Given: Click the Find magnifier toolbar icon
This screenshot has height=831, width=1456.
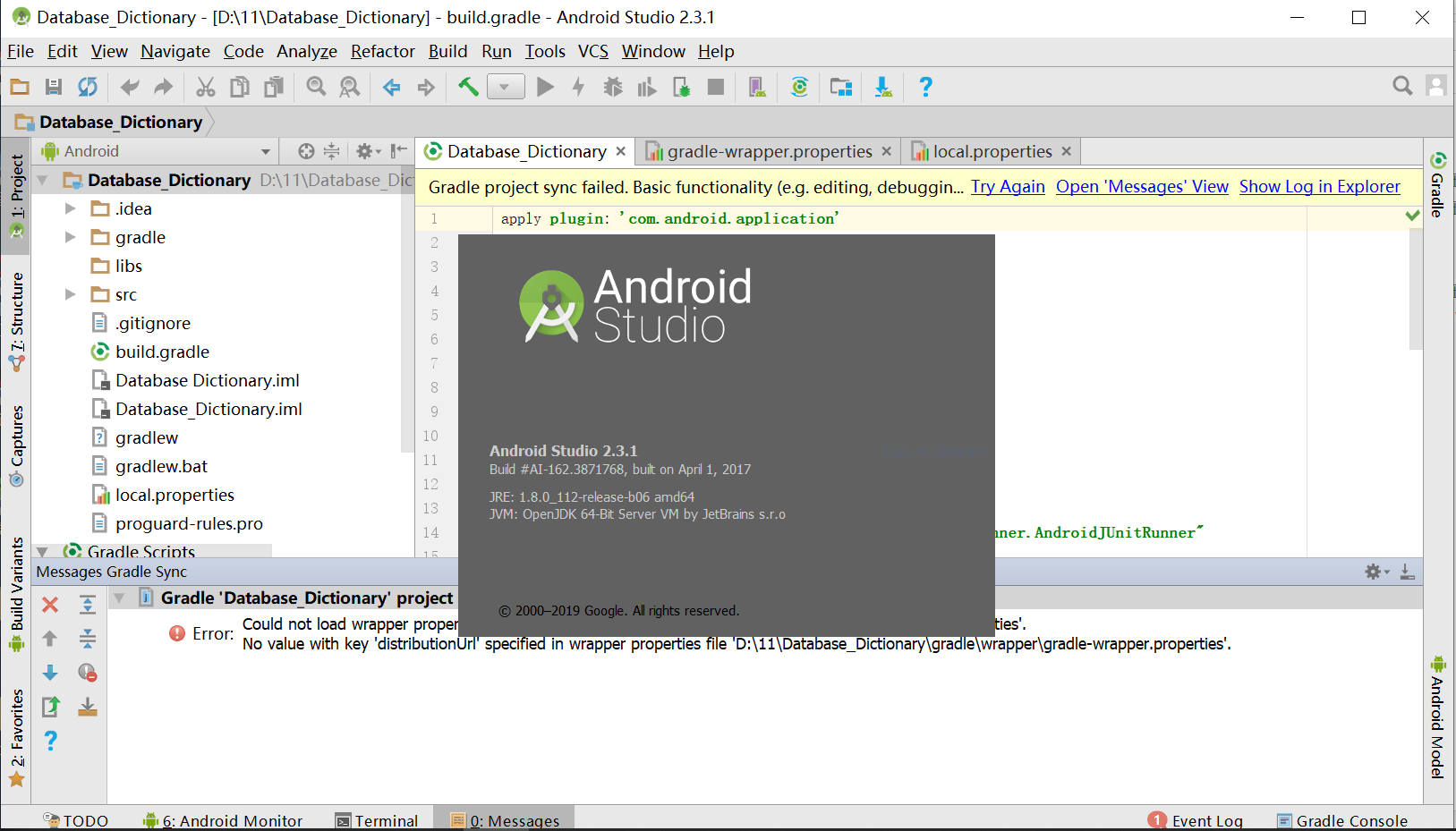Looking at the screenshot, I should (x=316, y=87).
